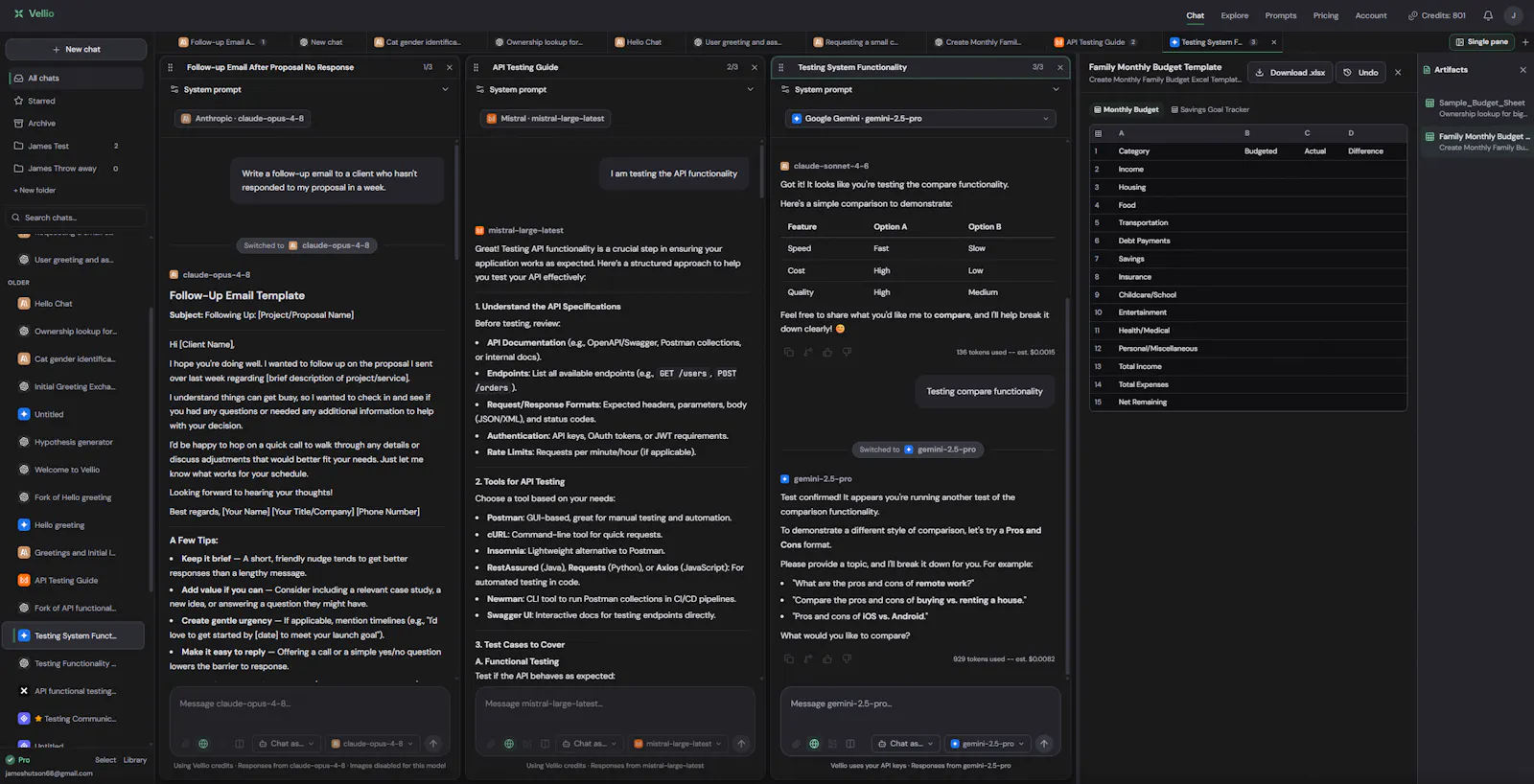Open mistral-large-latest model selector in input bar

pyautogui.click(x=678, y=744)
